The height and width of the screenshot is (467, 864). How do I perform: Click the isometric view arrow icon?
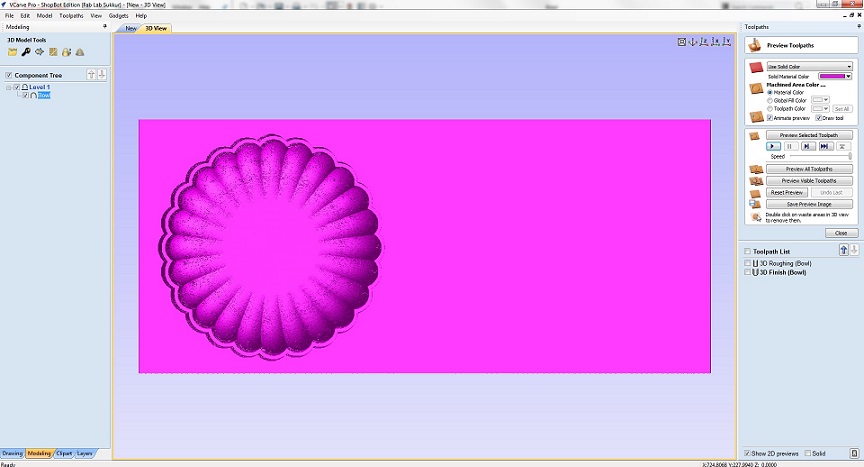point(693,42)
